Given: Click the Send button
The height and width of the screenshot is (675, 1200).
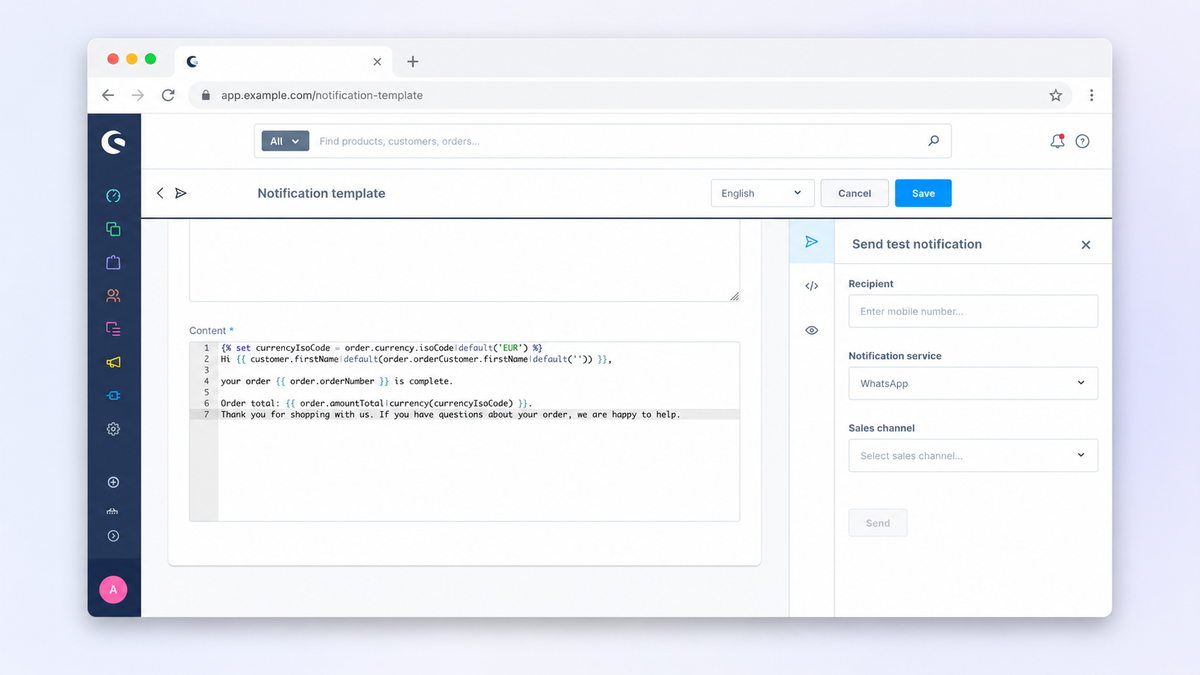Looking at the screenshot, I should tap(878, 523).
